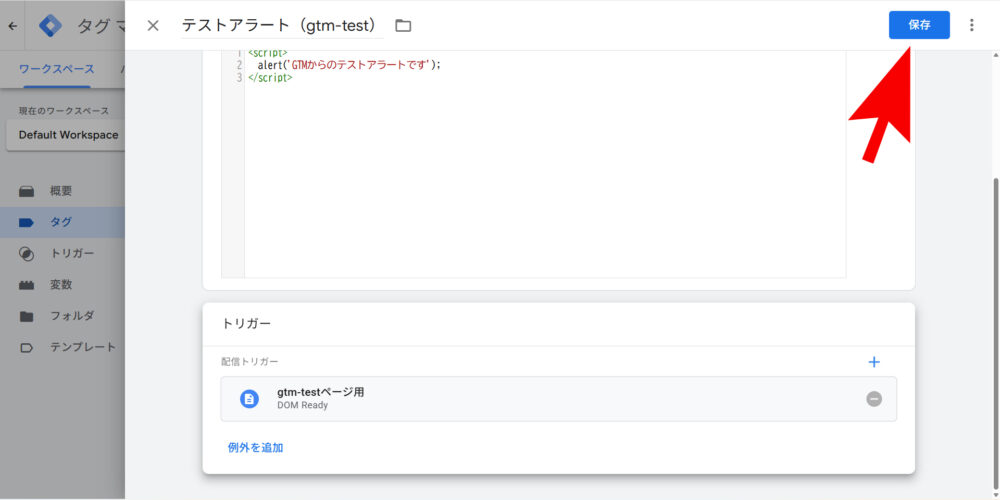Add a trigger with the plus icon

874,362
